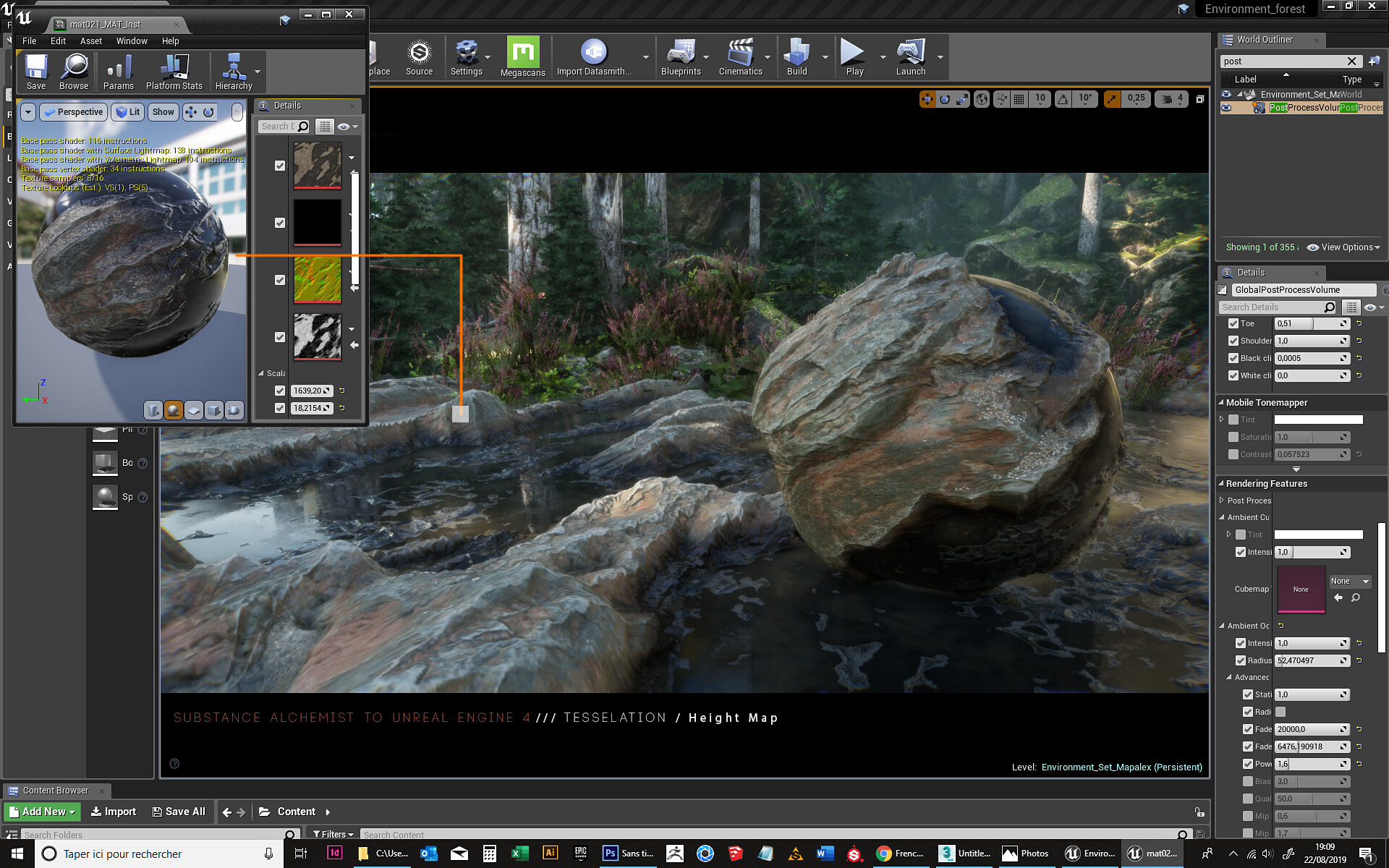Open the View Options dropdown in World Outliner

pos(1343,247)
